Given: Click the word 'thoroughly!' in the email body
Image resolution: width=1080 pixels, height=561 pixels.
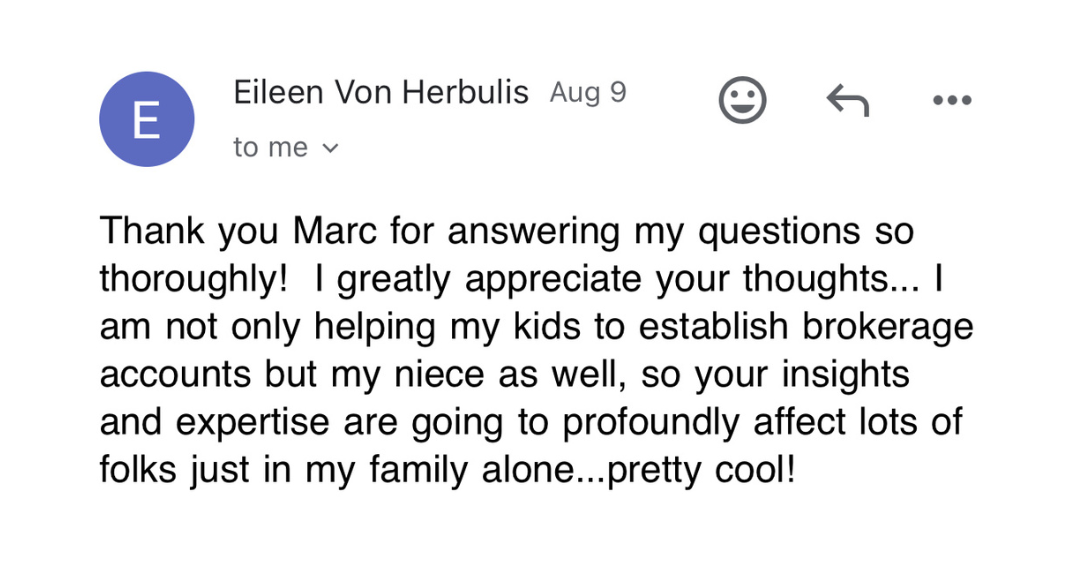Looking at the screenshot, I should coord(194,280).
